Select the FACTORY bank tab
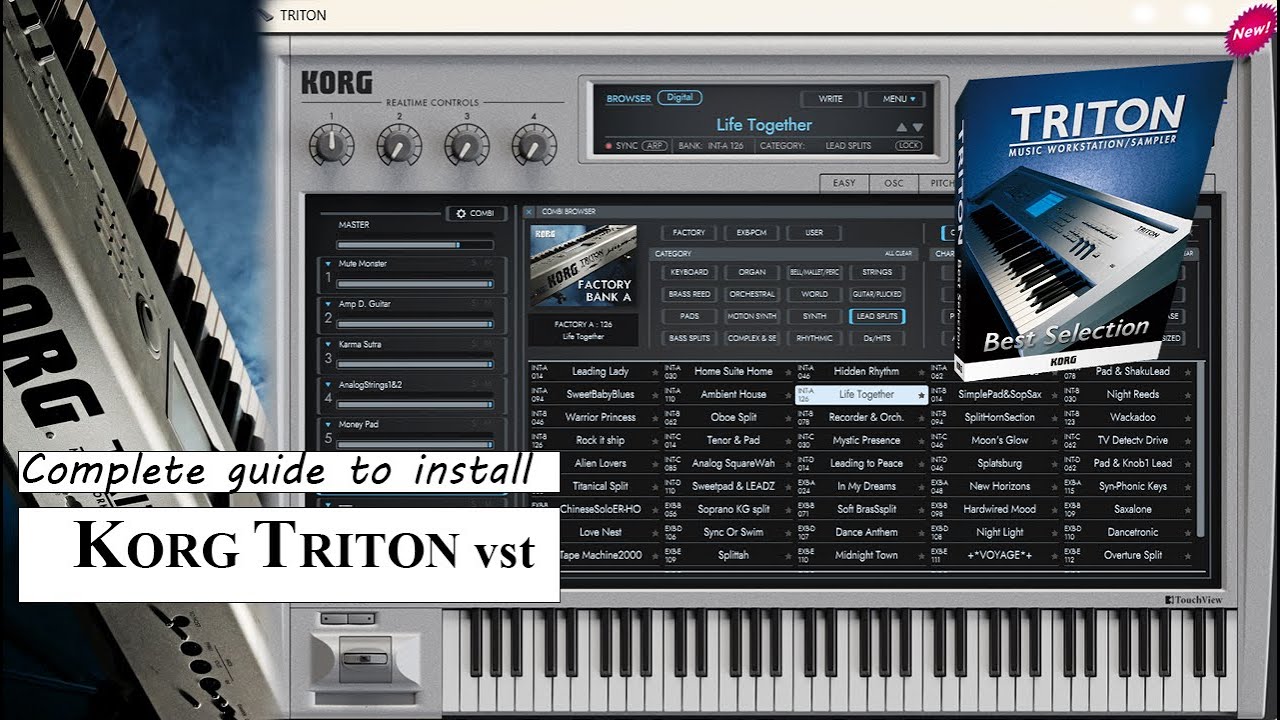 click(689, 233)
